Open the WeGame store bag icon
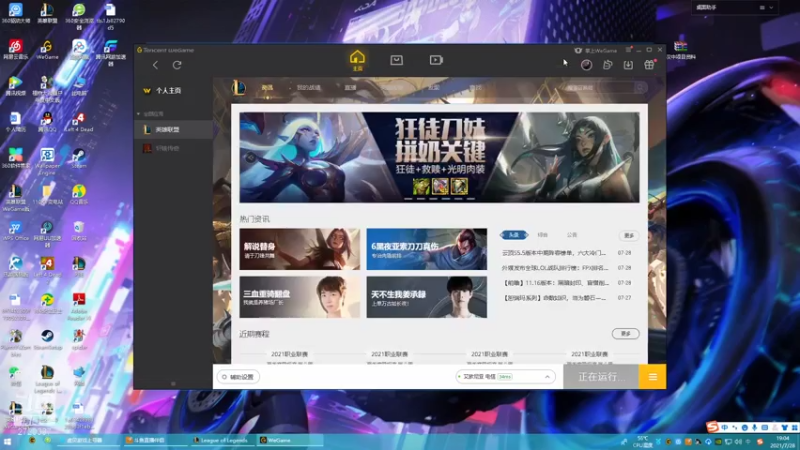The image size is (800, 450). click(396, 60)
